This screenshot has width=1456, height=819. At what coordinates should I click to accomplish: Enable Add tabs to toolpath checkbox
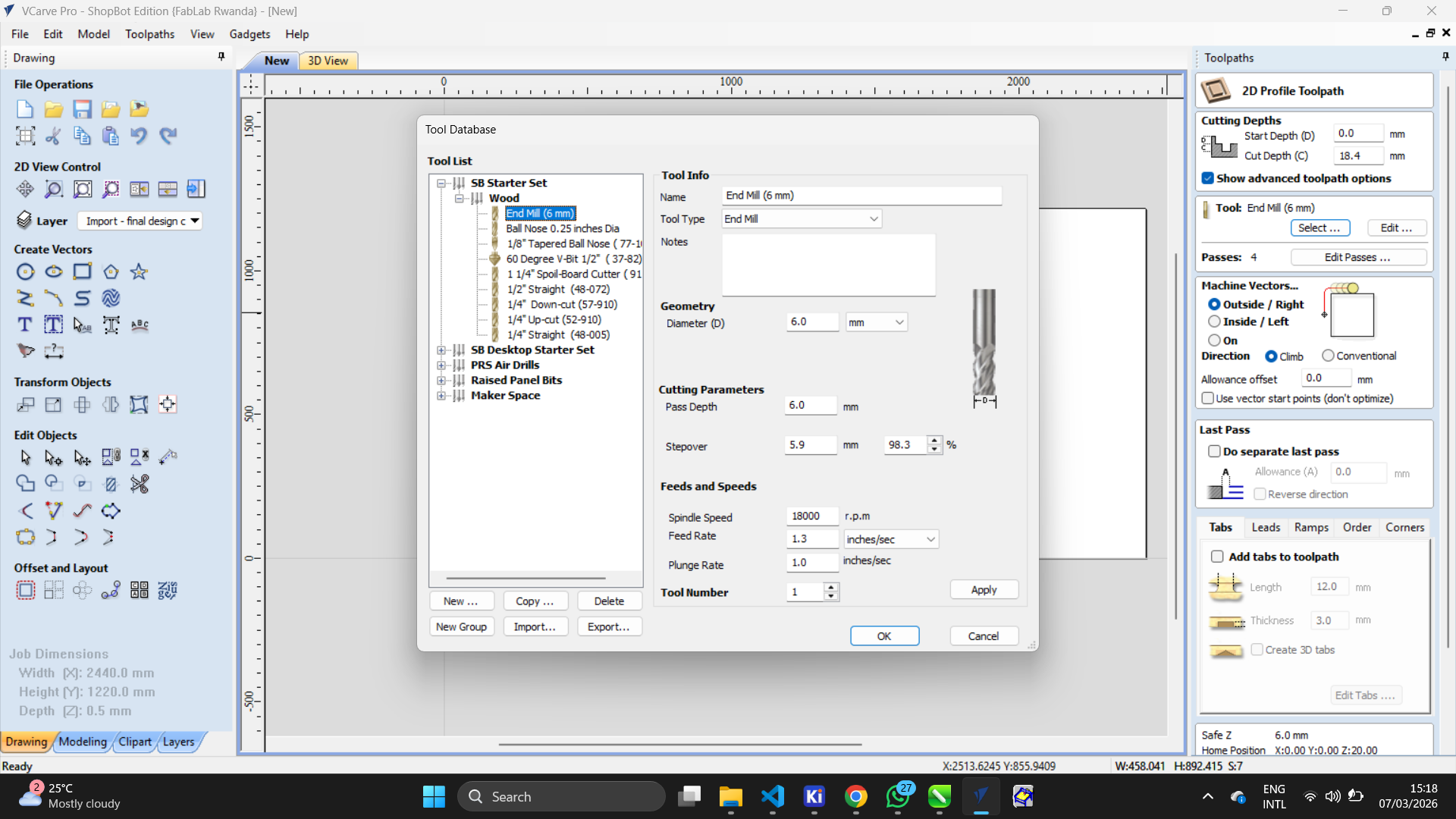[x=1217, y=557]
